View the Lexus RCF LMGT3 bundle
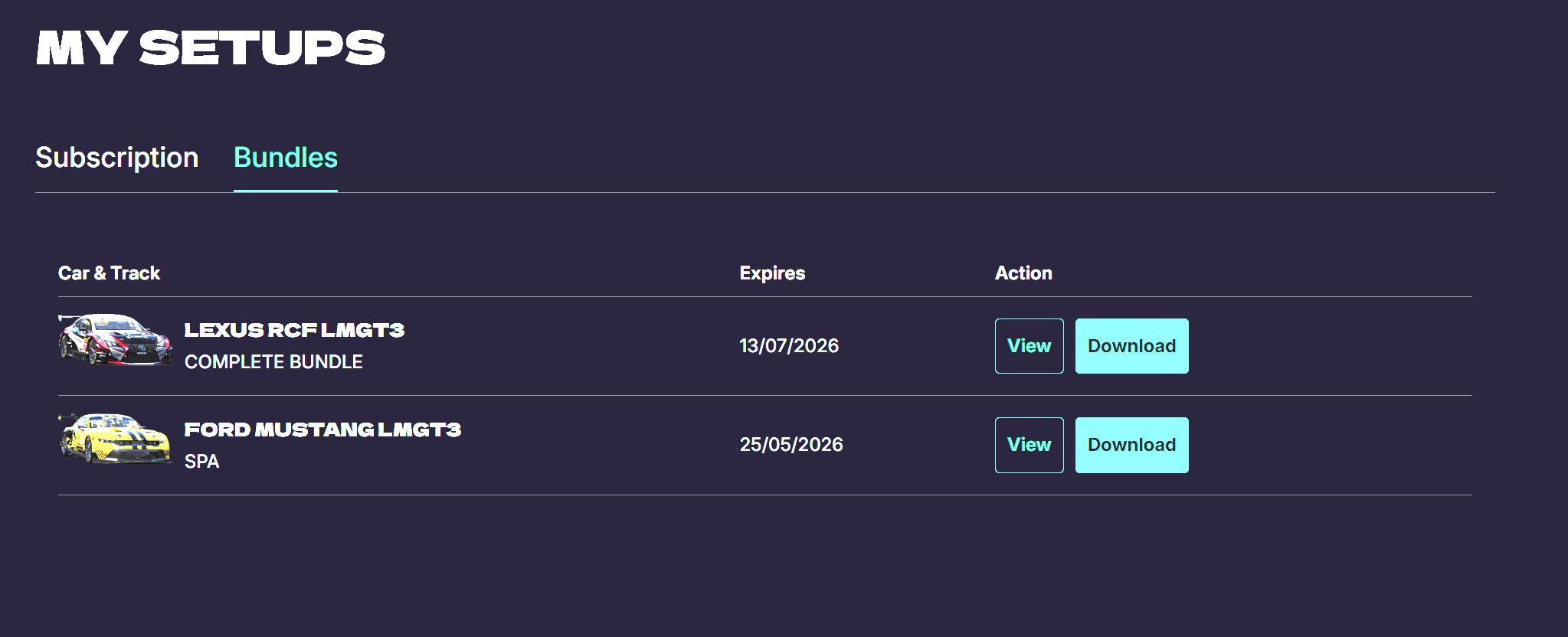This screenshot has width=1568, height=637. click(x=1029, y=346)
